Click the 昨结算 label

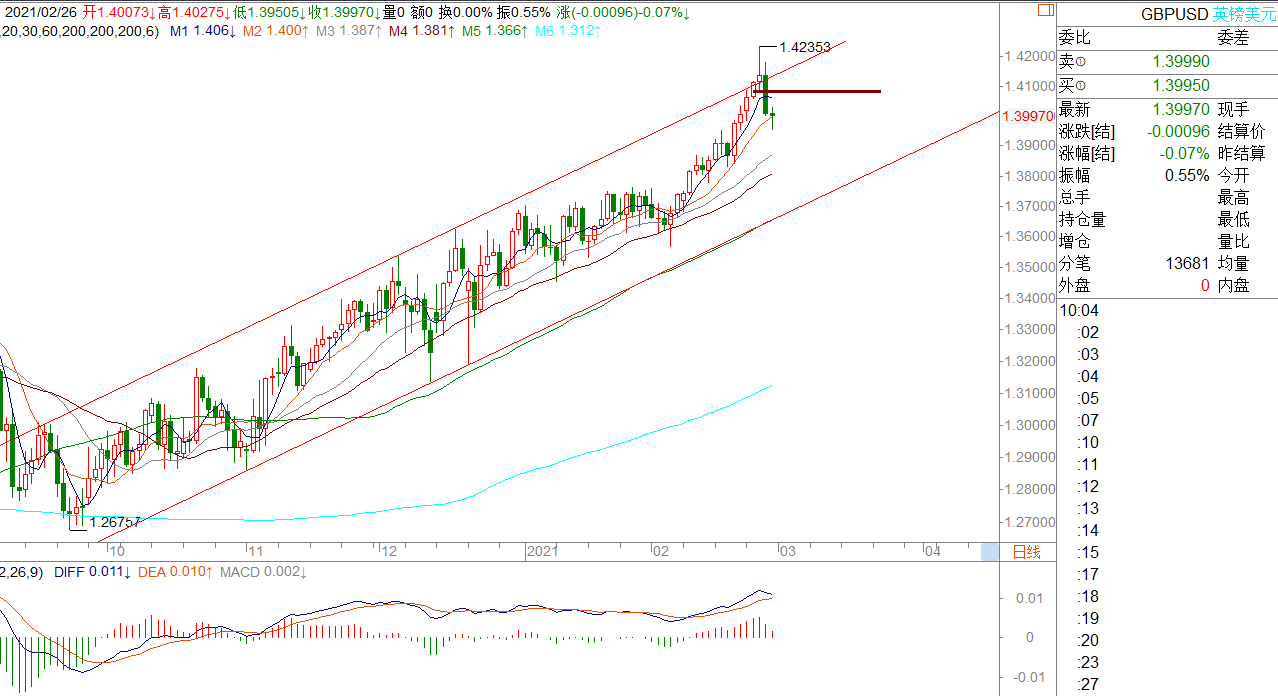tap(1241, 153)
